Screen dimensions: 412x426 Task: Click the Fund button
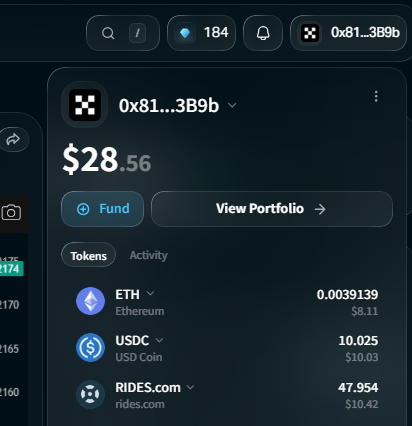tap(103, 209)
